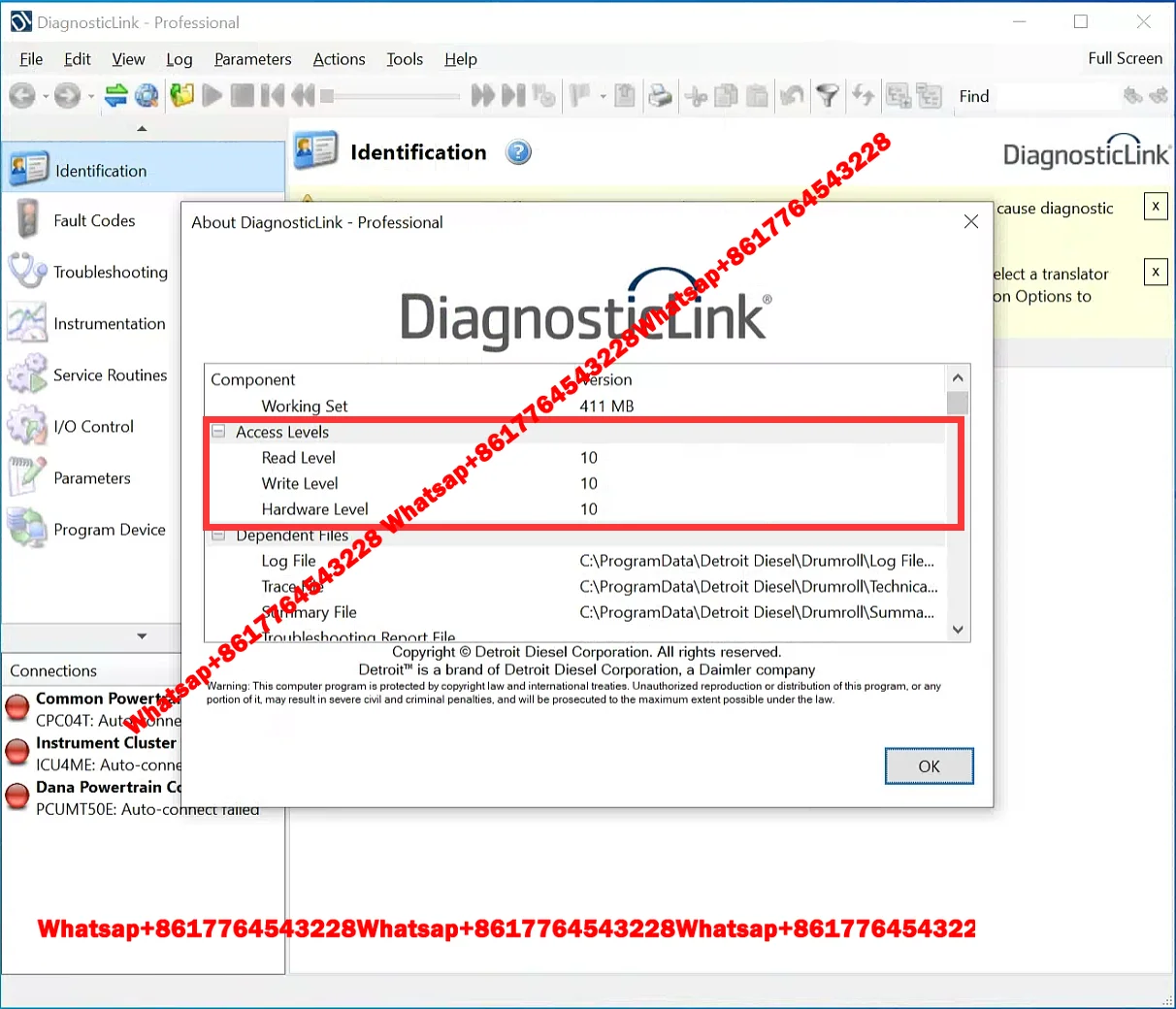Open the Tools menu
Viewport: 1176px width, 1009px height.
pos(405,59)
